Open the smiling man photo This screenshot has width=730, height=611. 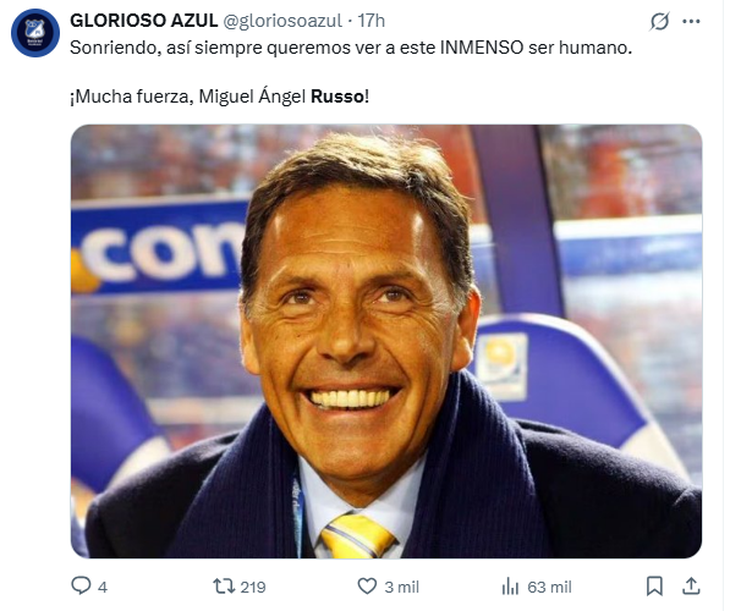(x=386, y=340)
